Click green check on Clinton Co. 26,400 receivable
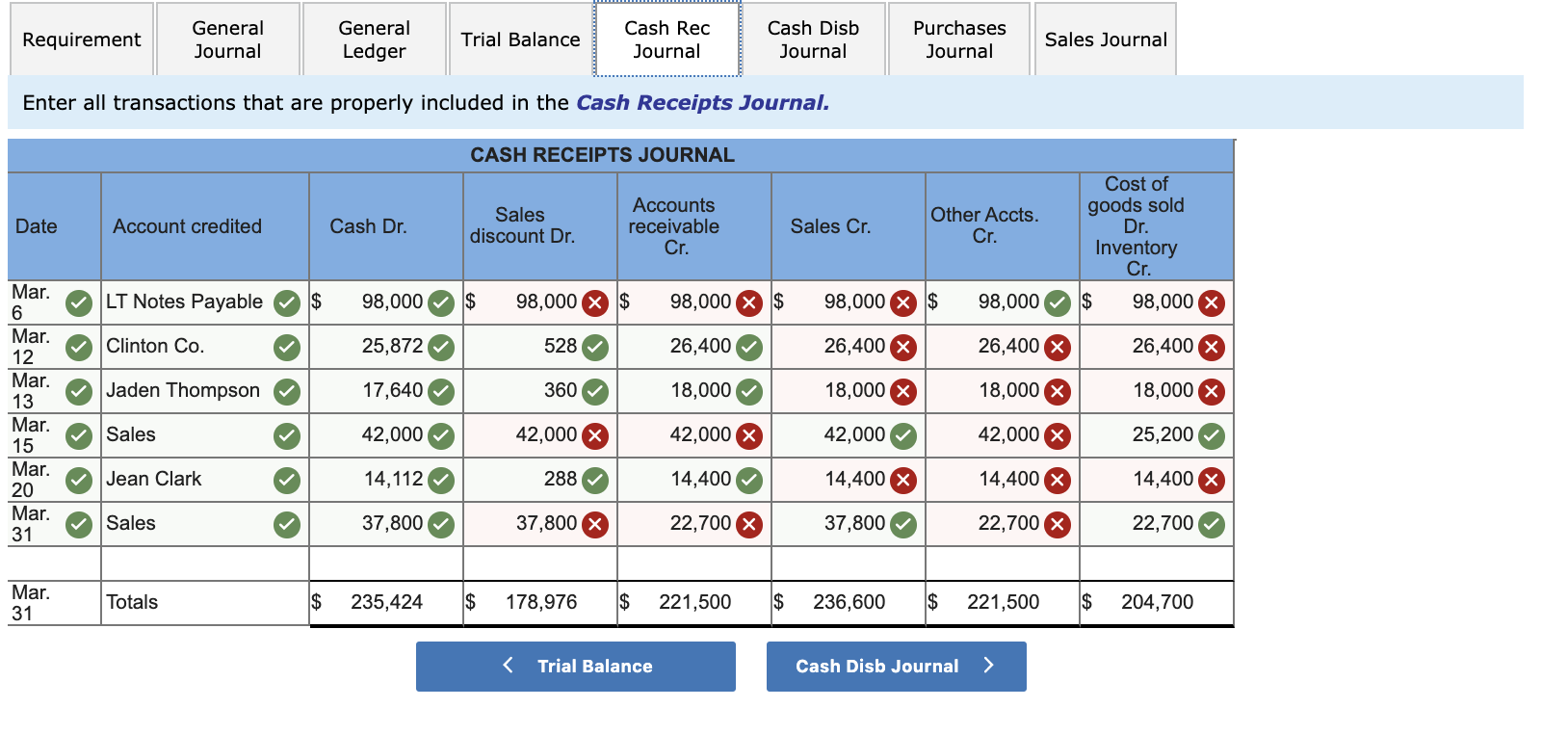 [x=749, y=348]
